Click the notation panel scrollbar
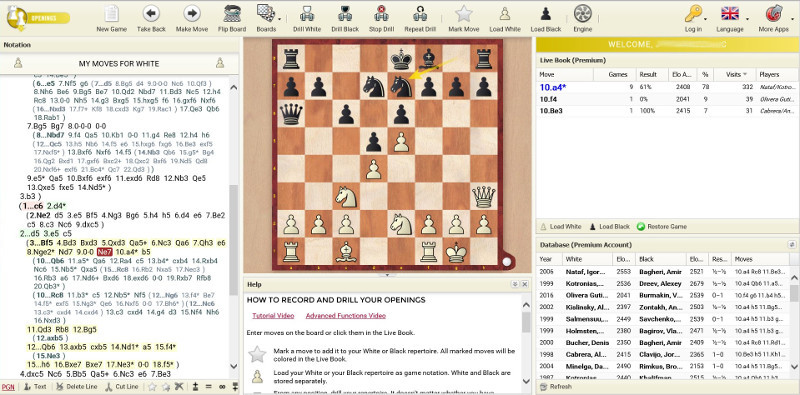Screen dimensions: 800x395 pos(234,240)
